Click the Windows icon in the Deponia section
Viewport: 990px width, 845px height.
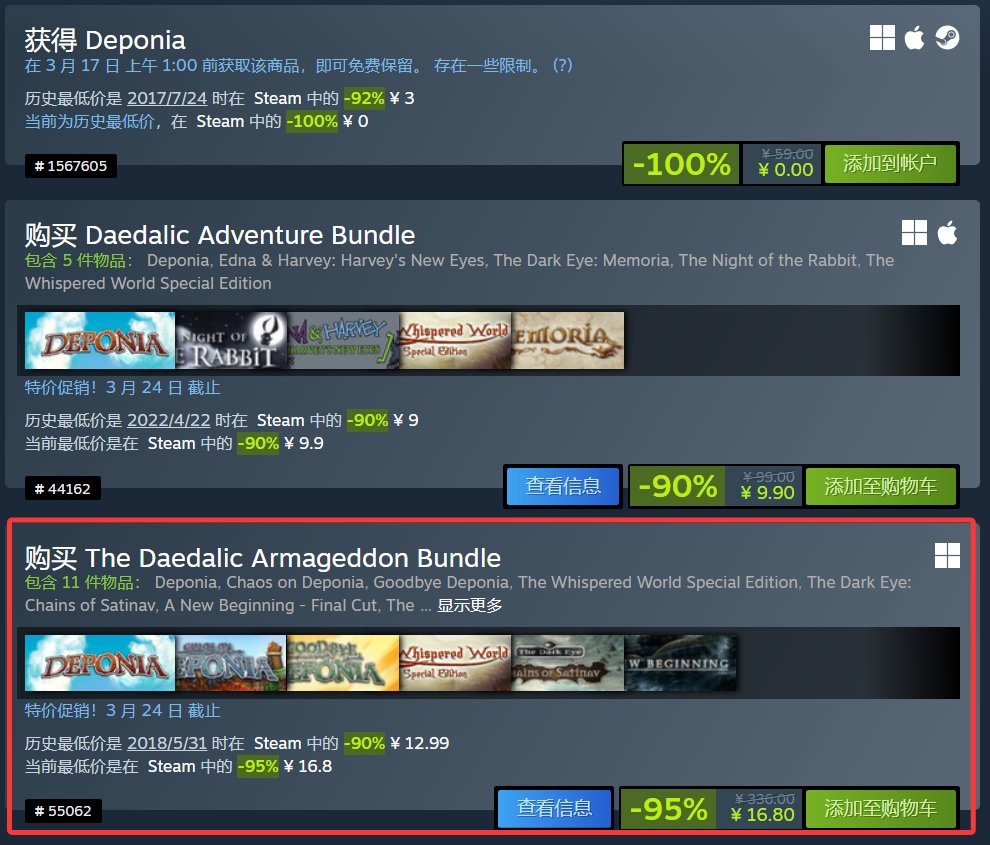click(x=882, y=38)
